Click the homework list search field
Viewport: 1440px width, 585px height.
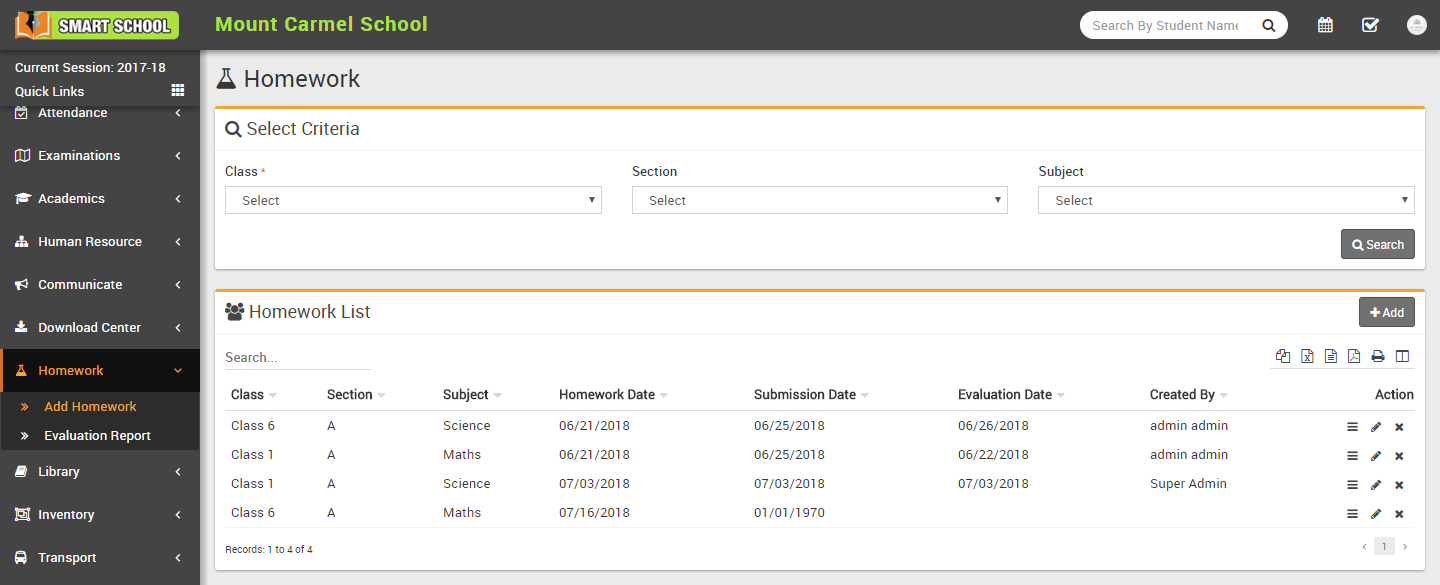(297, 357)
